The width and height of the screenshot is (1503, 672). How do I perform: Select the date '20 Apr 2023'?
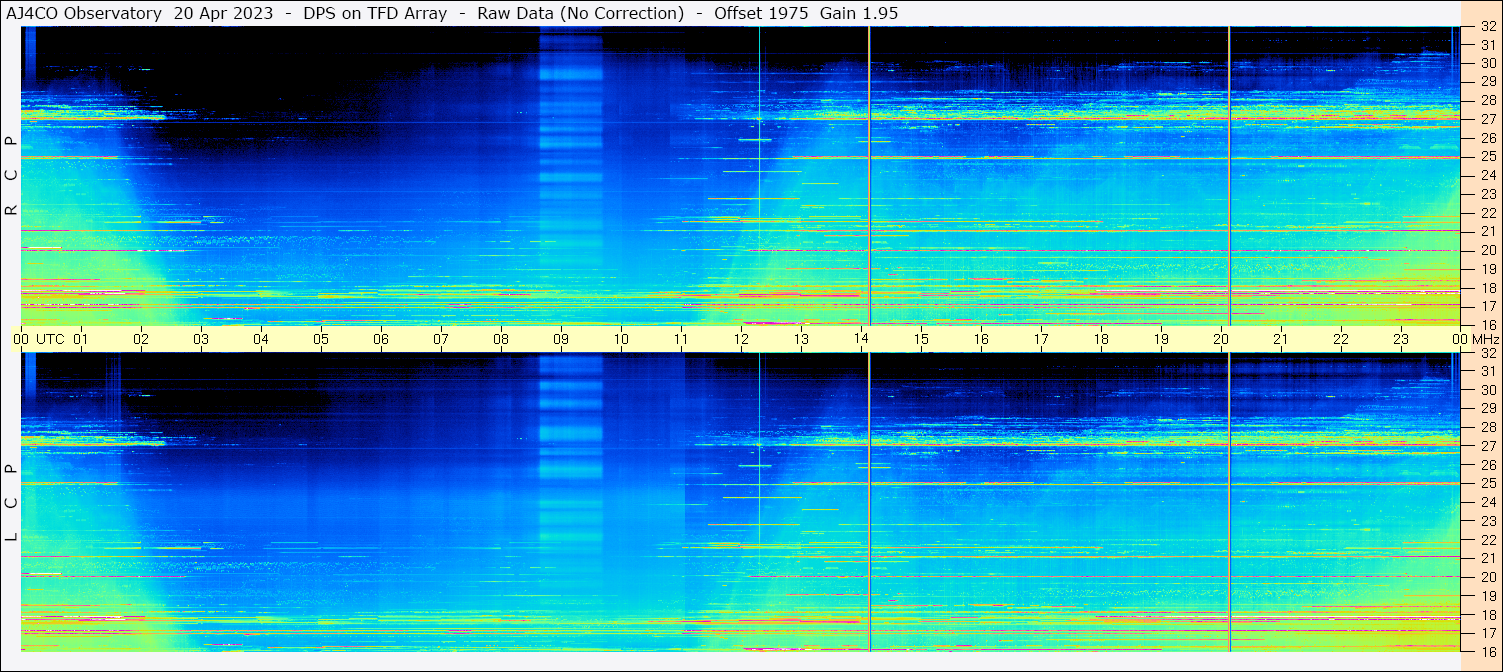tap(223, 13)
